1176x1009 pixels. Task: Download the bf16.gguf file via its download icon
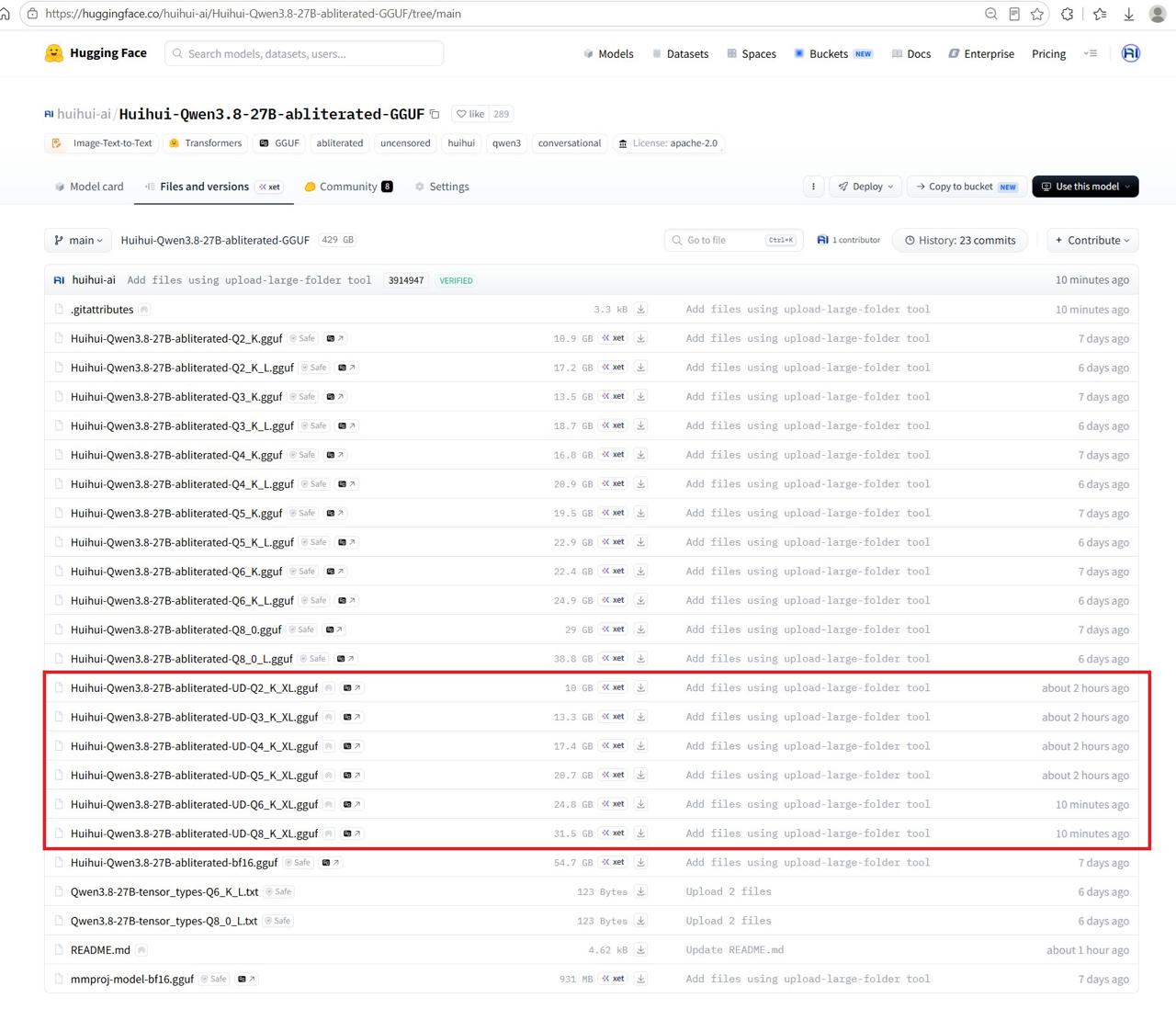(640, 862)
